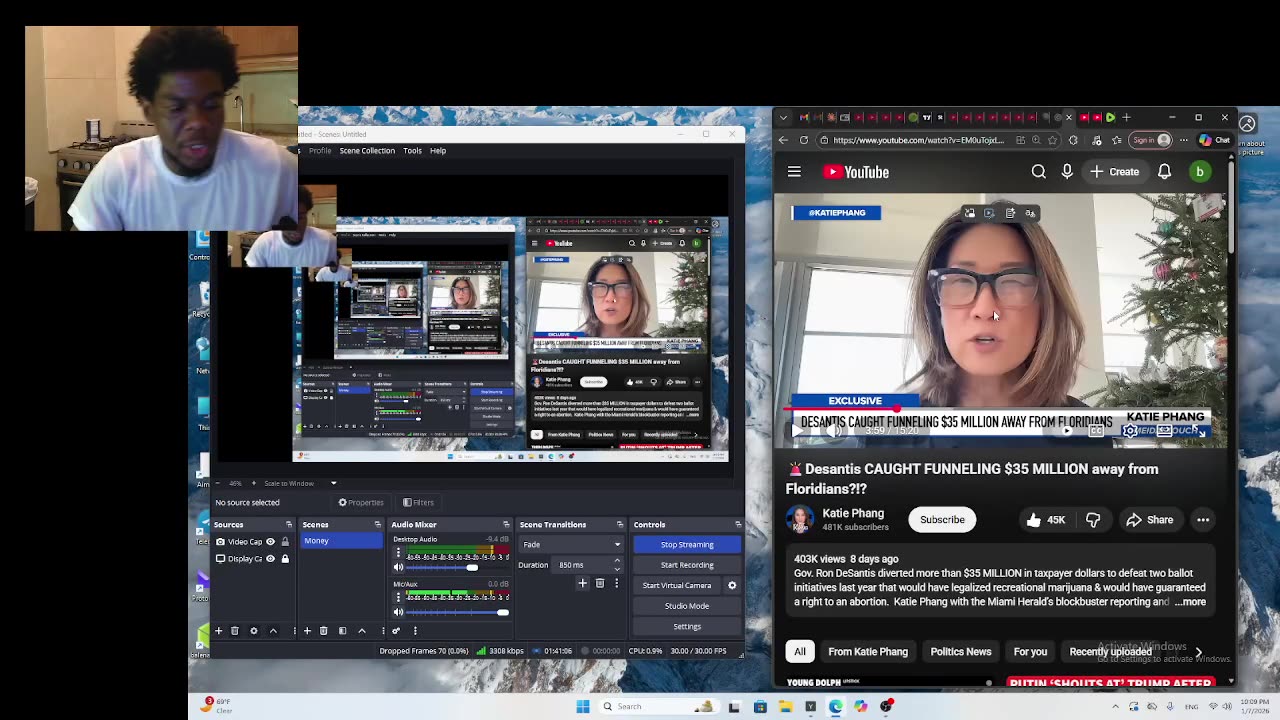
Task: Open scene filters icon in Scenes dock
Action: click(x=342, y=631)
